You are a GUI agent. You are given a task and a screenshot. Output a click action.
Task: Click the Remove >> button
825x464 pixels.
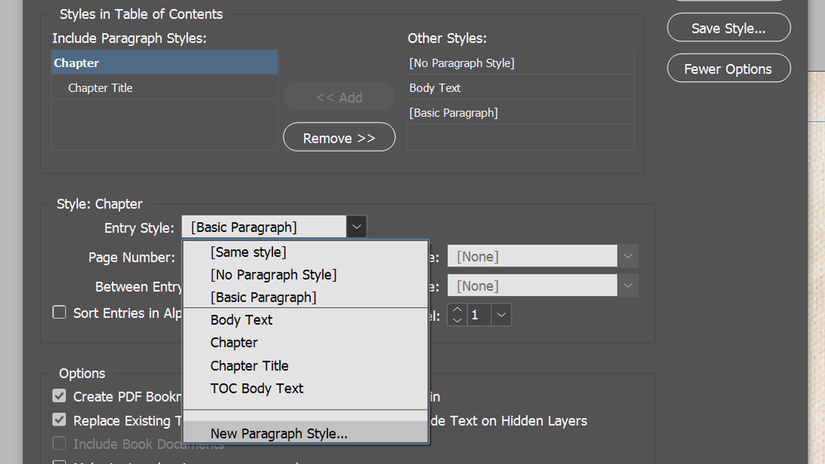pyautogui.click(x=339, y=138)
